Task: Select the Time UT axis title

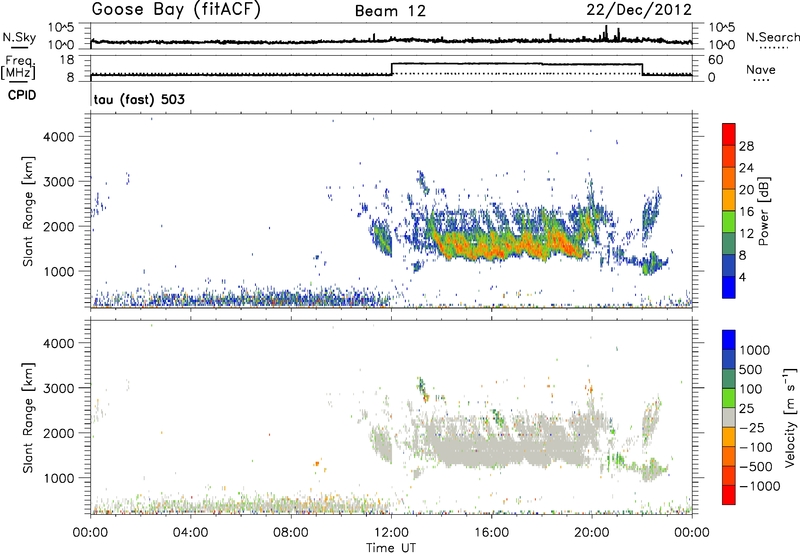Action: tap(391, 548)
